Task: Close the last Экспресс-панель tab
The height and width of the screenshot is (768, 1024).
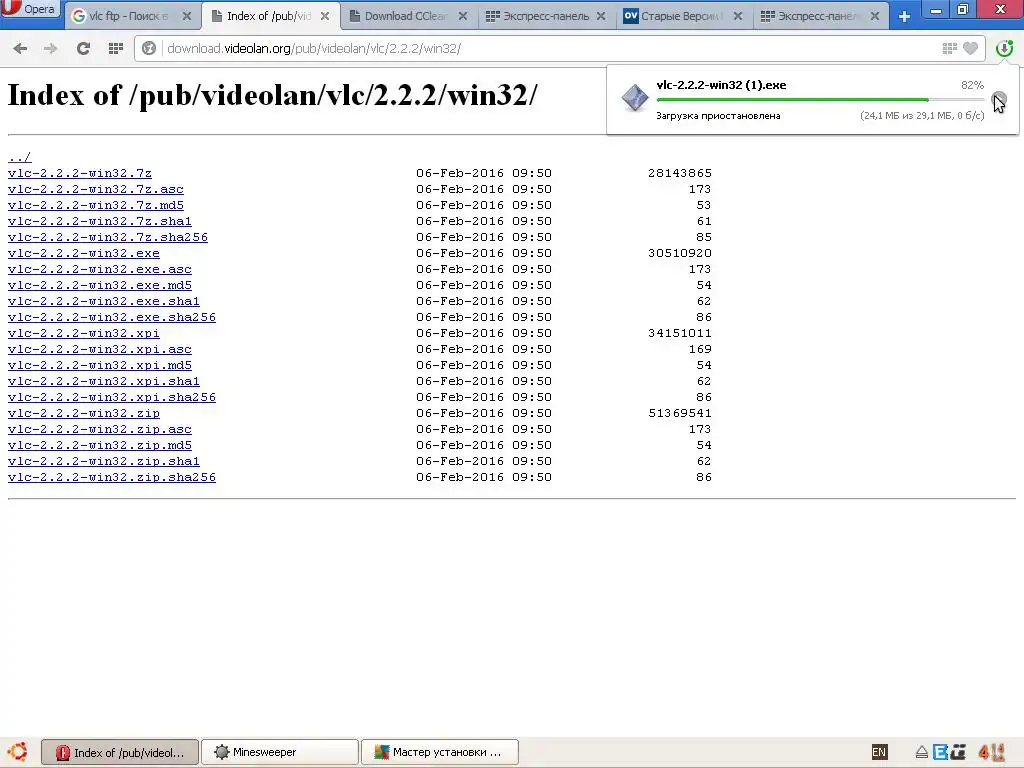Action: click(x=875, y=16)
